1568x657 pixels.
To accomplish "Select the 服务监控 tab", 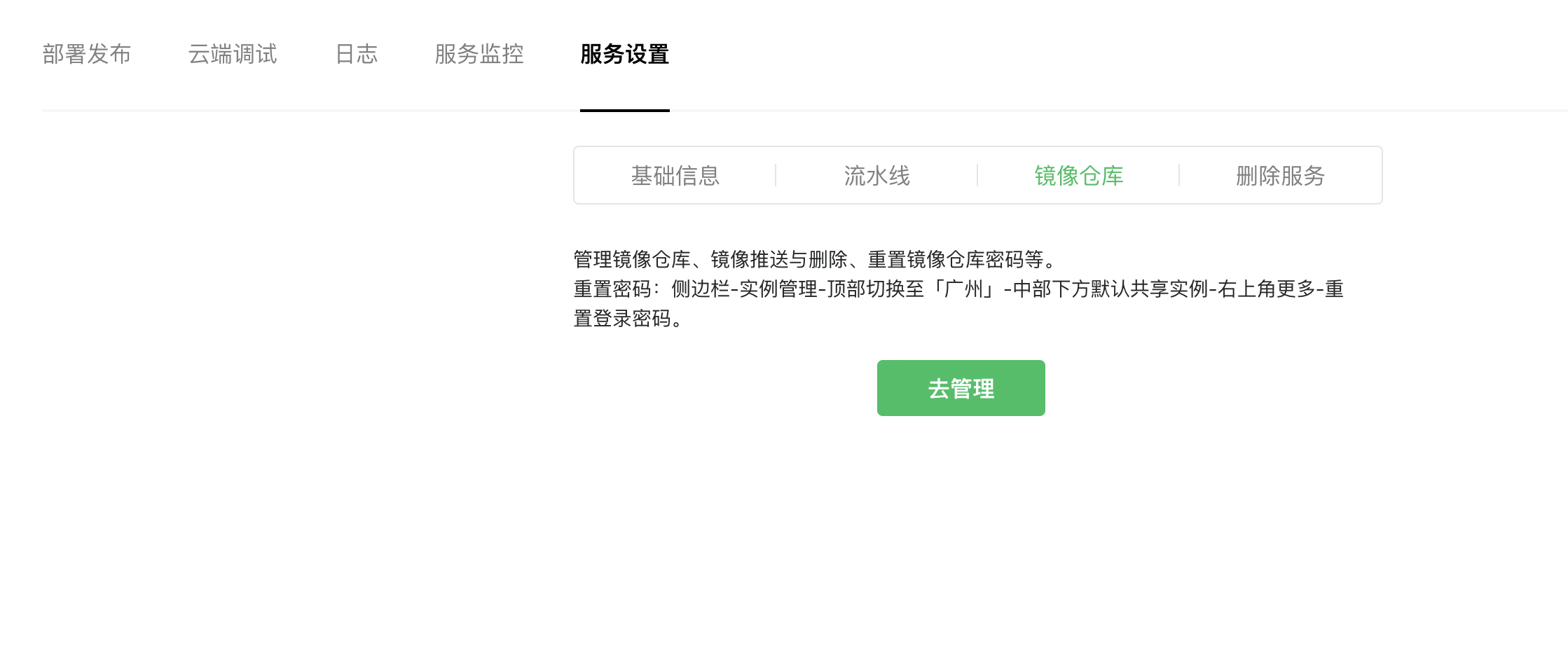I will (x=479, y=54).
